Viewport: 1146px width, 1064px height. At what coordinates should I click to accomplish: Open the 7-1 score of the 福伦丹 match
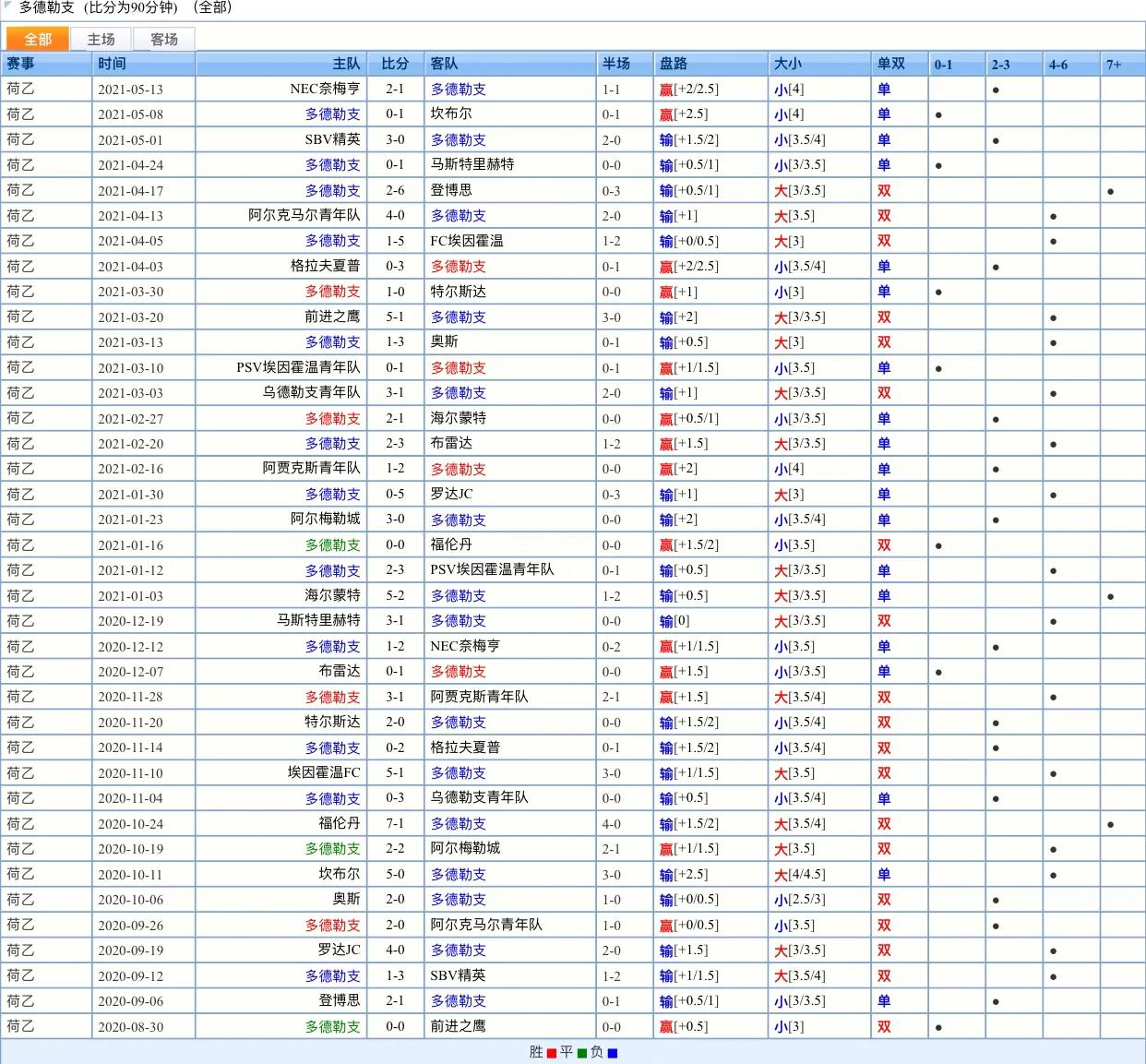395,823
